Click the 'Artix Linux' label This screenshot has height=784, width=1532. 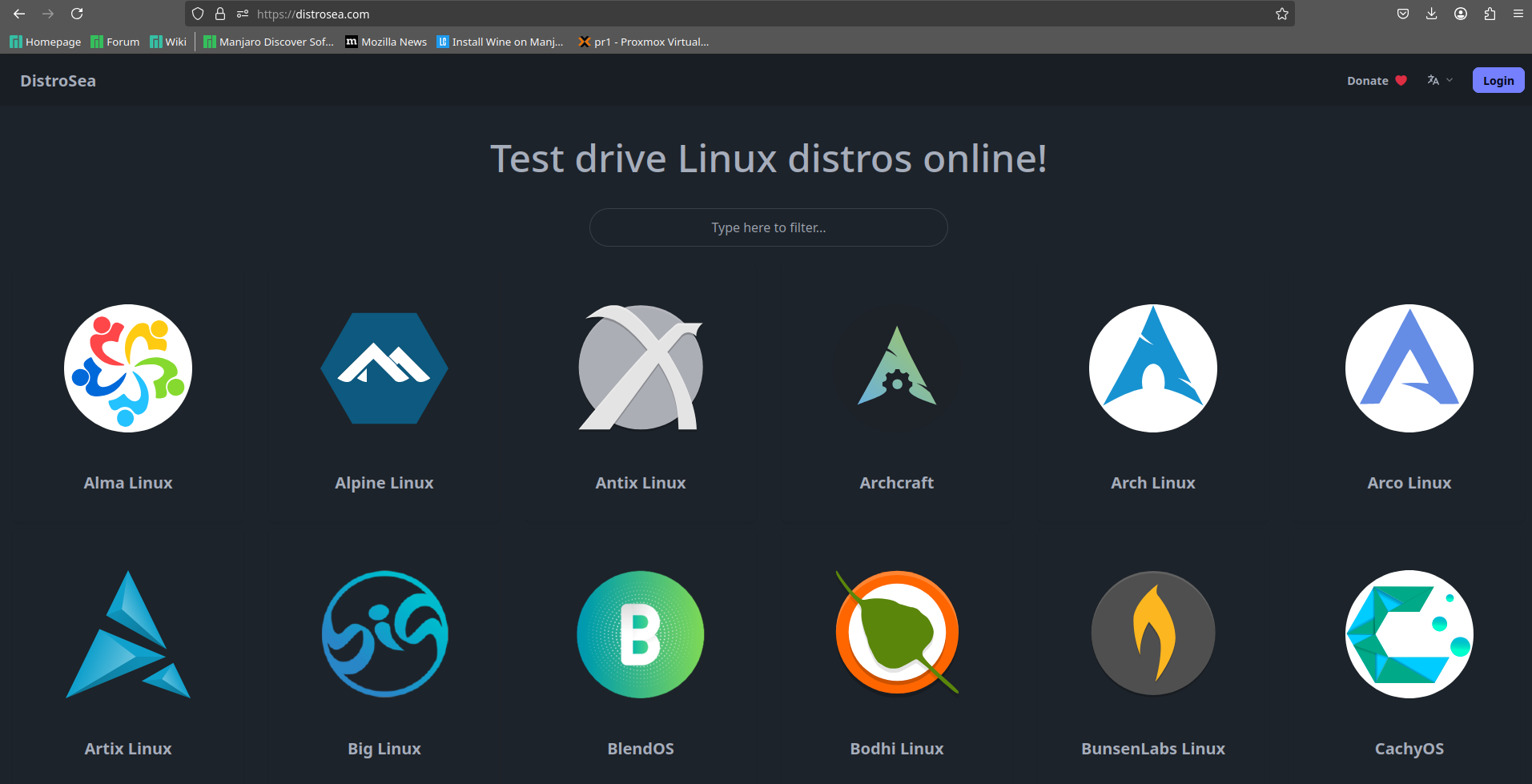click(128, 749)
